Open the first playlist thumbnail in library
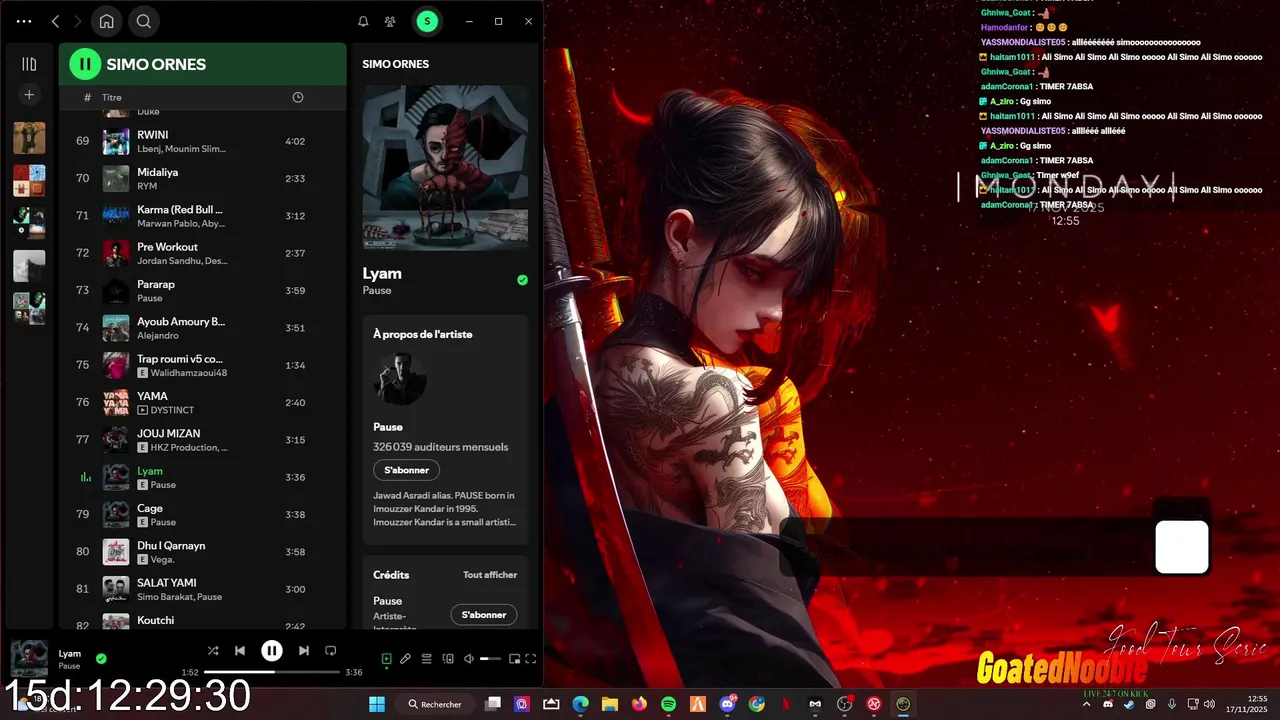Screen dimensions: 1280x720 click(29, 138)
